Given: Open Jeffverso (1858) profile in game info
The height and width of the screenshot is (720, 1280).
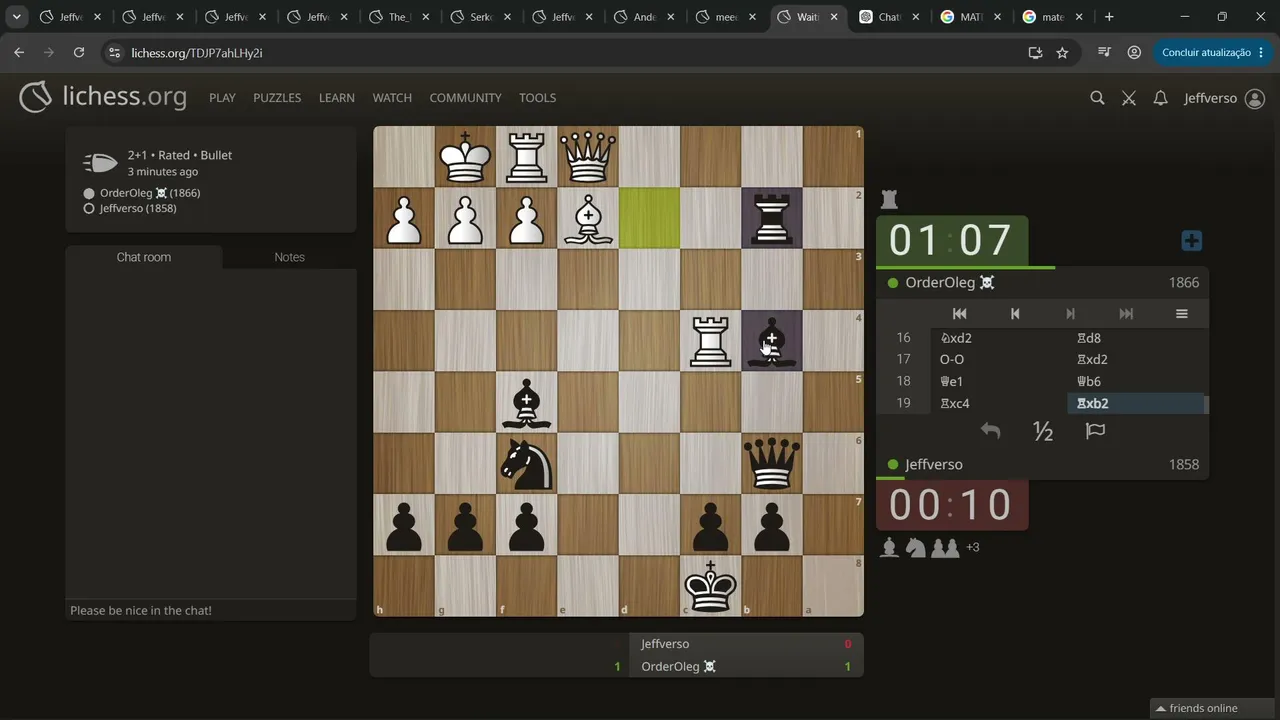Looking at the screenshot, I should (x=138, y=208).
